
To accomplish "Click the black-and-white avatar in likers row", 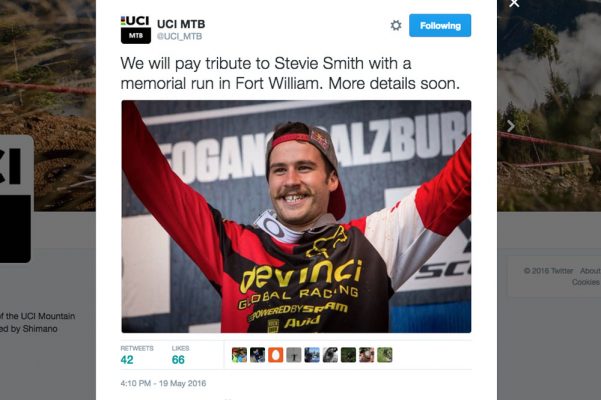I will pos(330,355).
